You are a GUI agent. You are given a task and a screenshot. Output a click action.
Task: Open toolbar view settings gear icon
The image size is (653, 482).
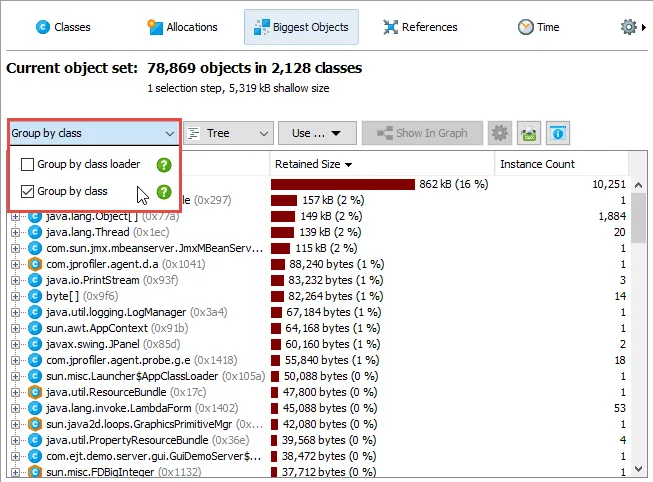tap(500, 133)
